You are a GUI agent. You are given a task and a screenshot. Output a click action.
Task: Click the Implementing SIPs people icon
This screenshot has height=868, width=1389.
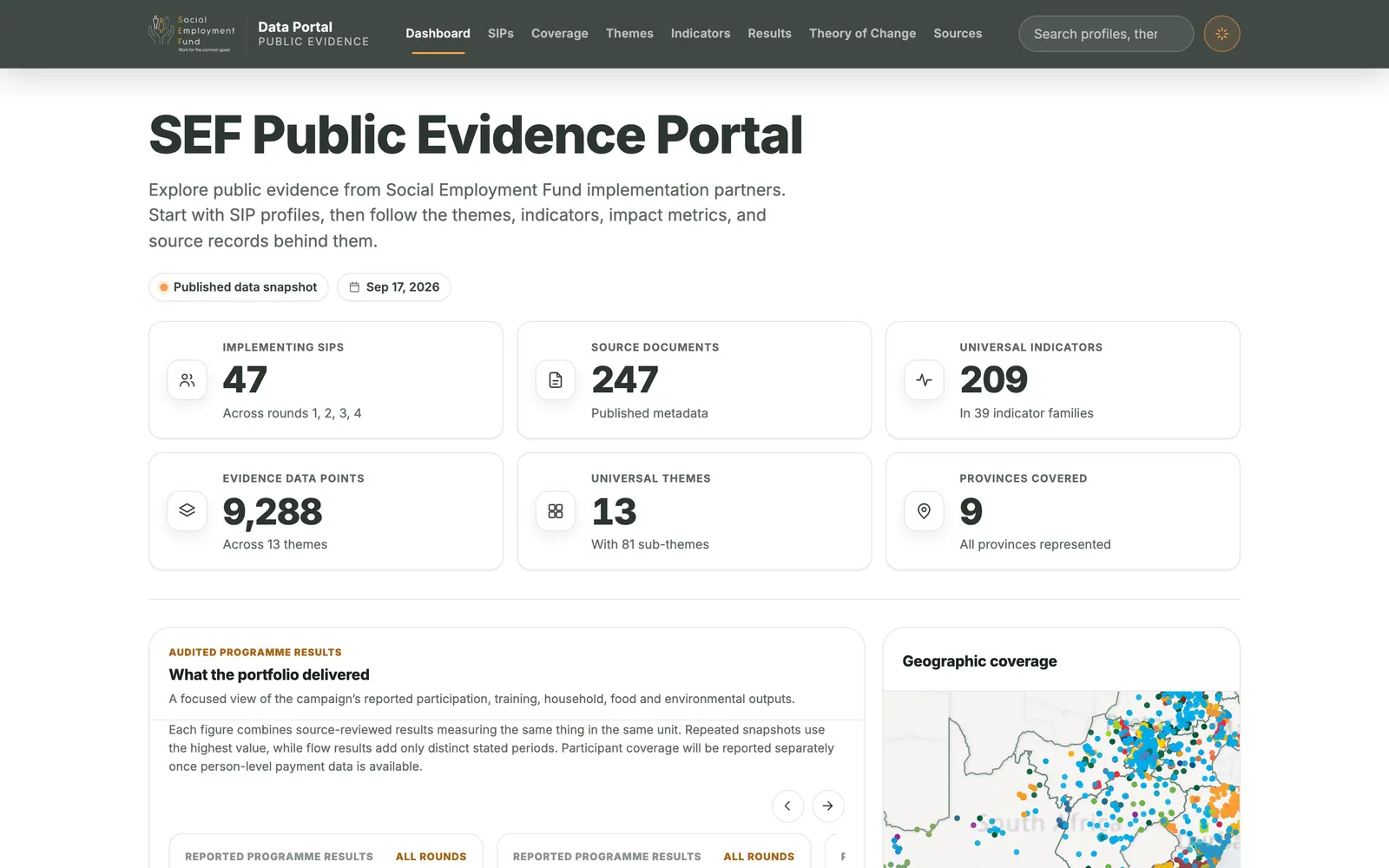click(x=187, y=380)
